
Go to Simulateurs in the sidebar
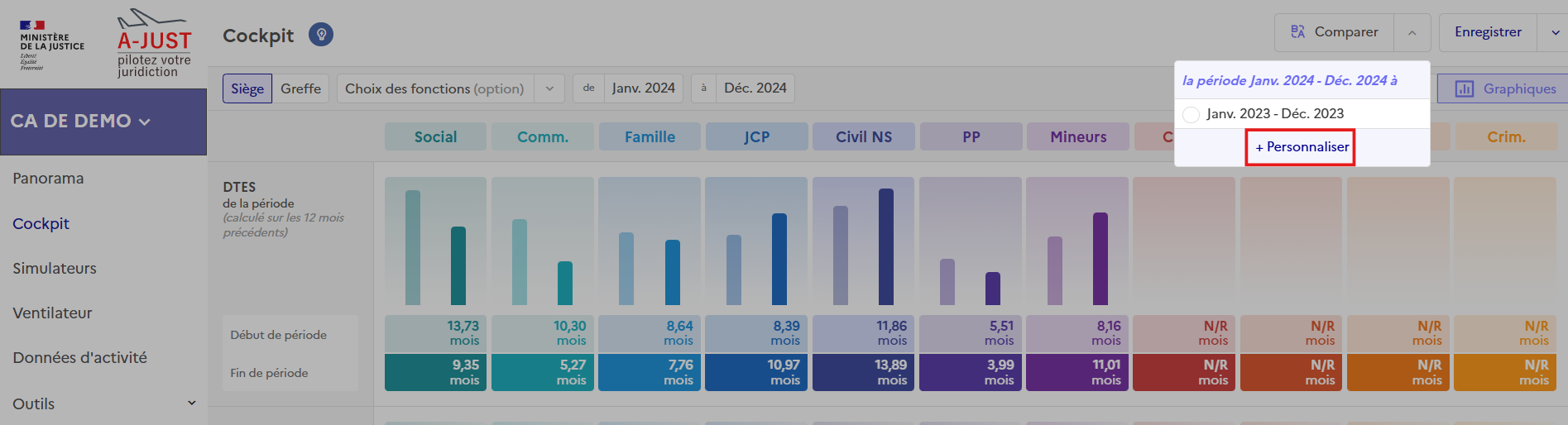55,268
